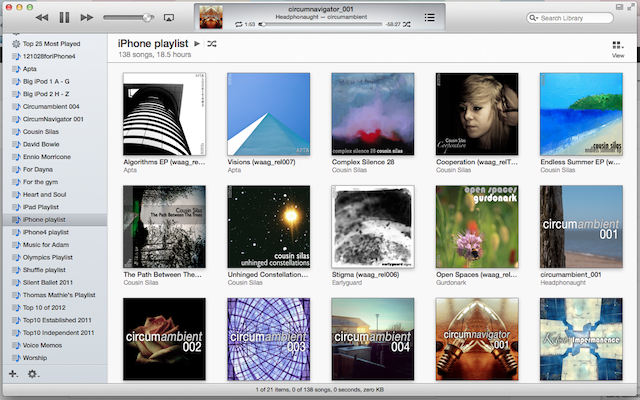Open the search options magnifier dropdown
This screenshot has height=400, width=640.
pyautogui.click(x=533, y=18)
